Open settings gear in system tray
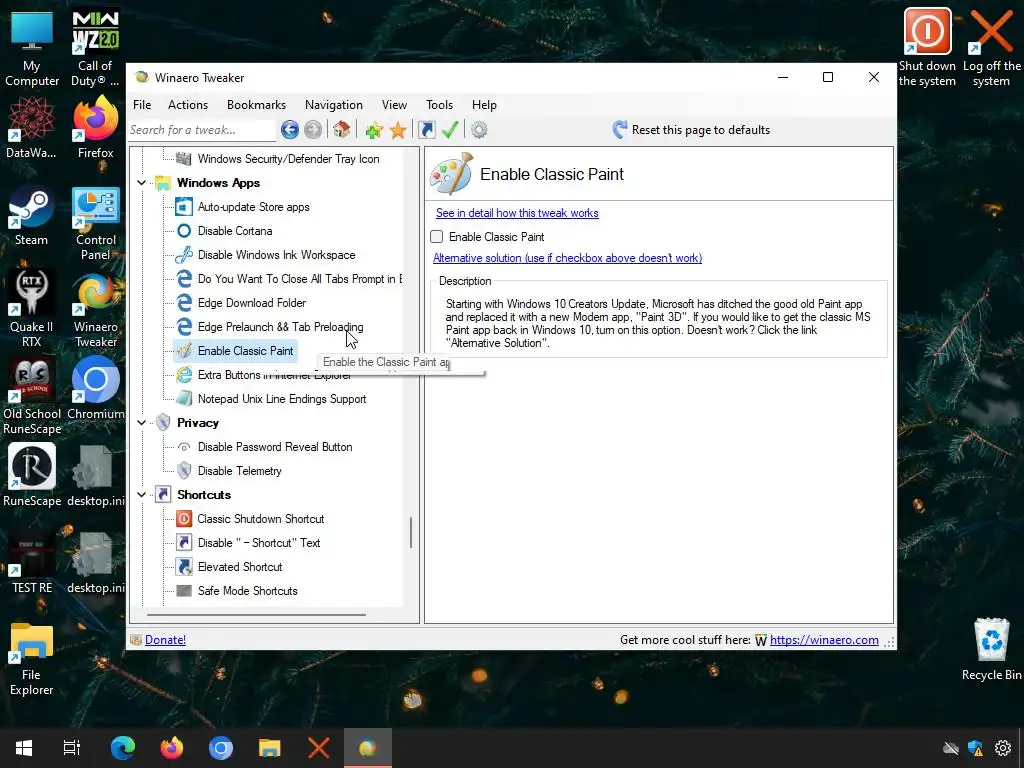The width and height of the screenshot is (1024, 768). point(1003,748)
